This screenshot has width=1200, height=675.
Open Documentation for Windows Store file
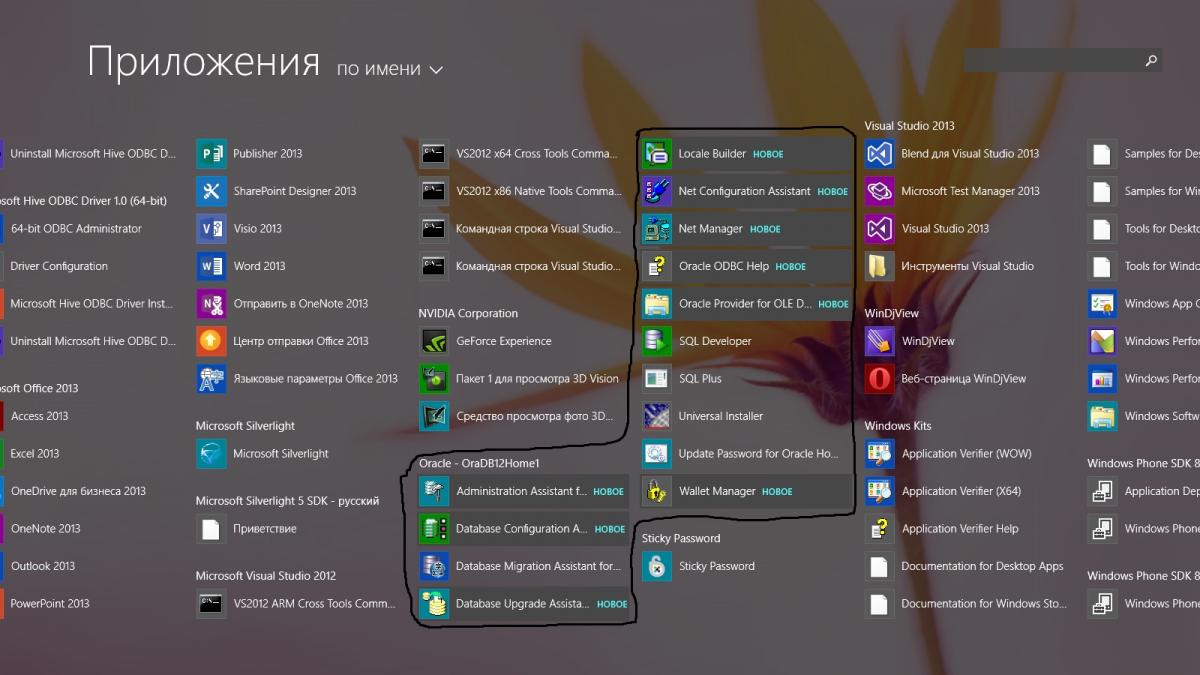click(968, 604)
